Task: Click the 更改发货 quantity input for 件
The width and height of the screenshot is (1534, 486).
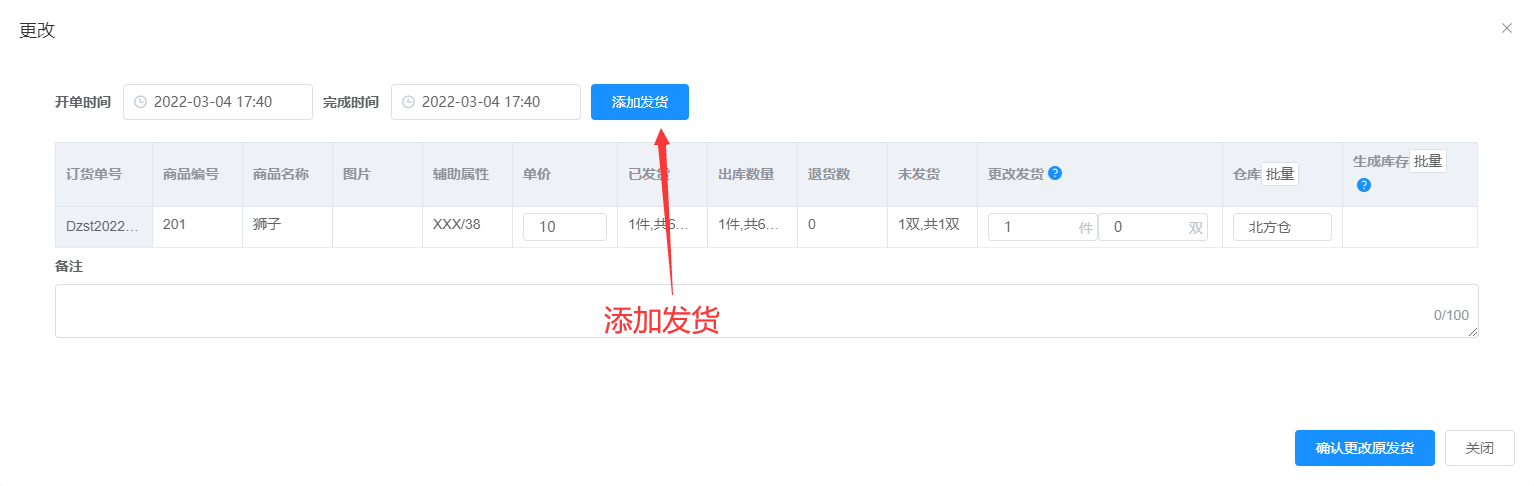Action: [x=1035, y=227]
